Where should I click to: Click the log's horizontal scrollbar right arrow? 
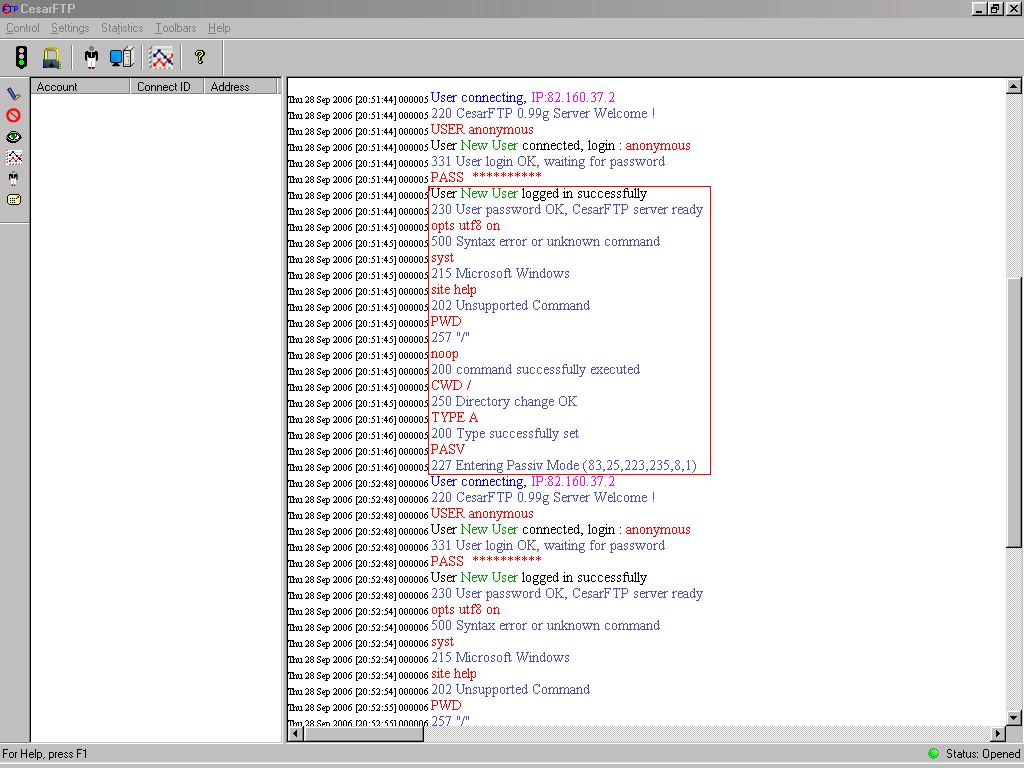(x=997, y=734)
